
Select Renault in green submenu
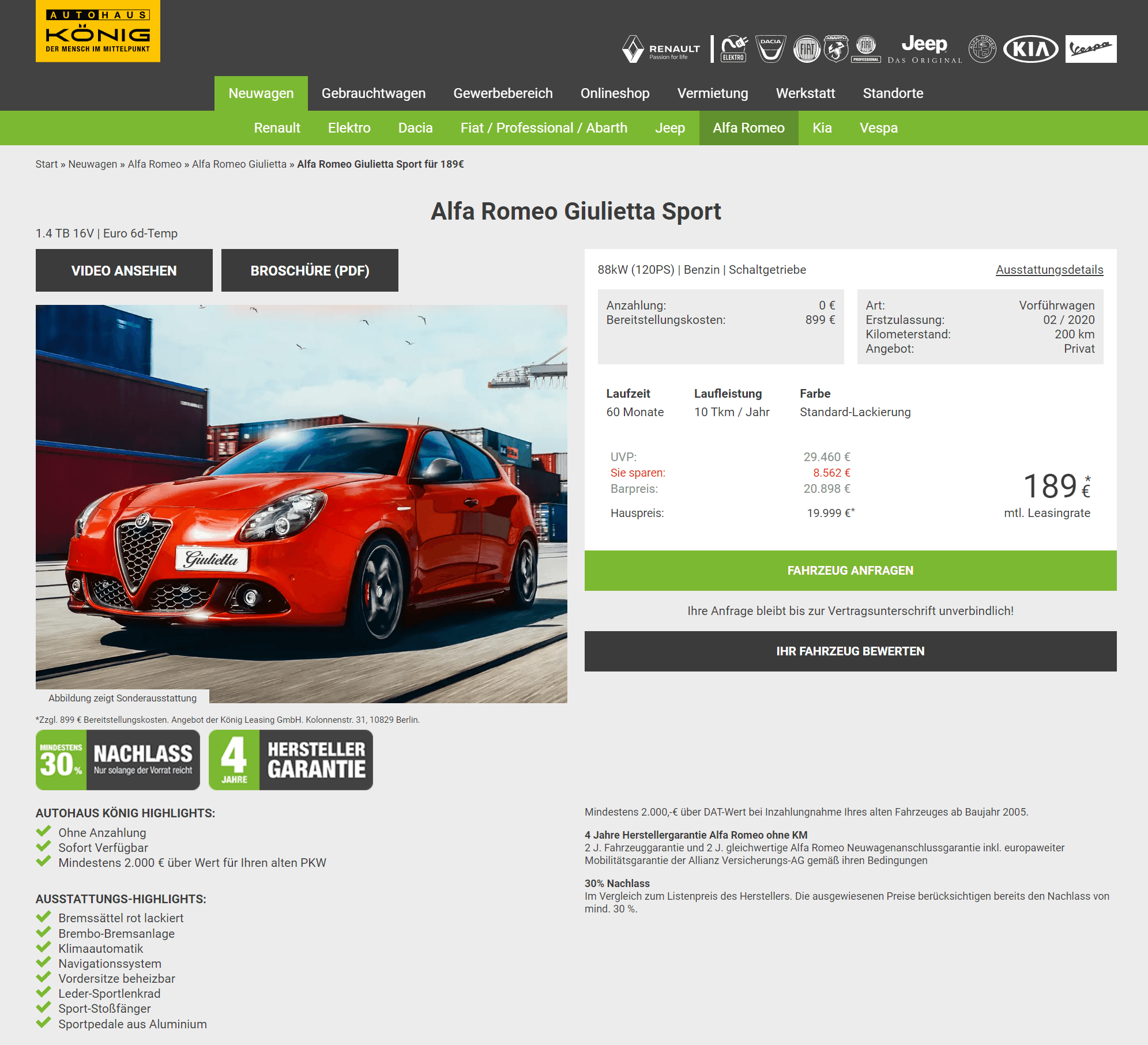pyautogui.click(x=277, y=128)
